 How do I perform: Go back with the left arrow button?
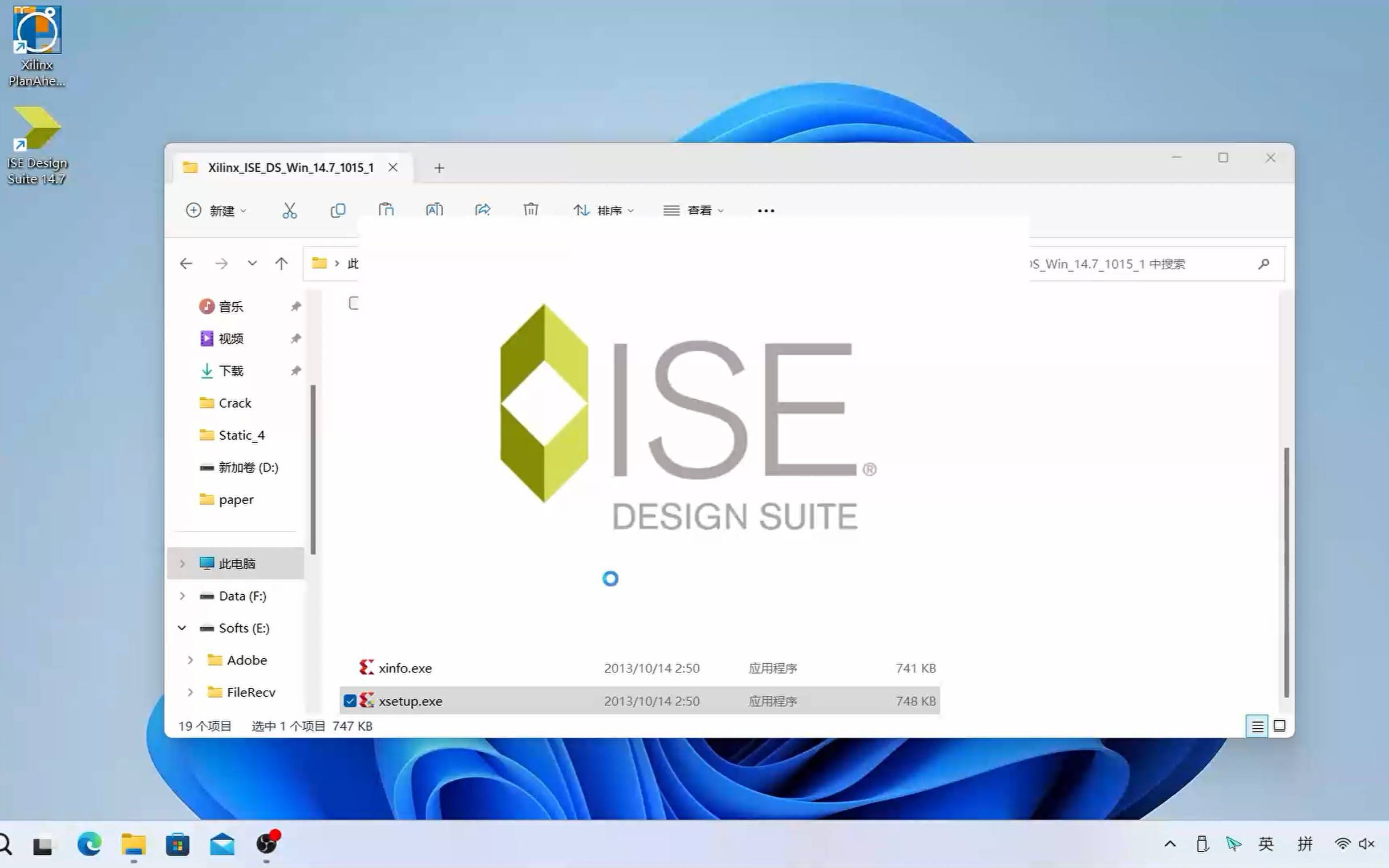point(186,263)
